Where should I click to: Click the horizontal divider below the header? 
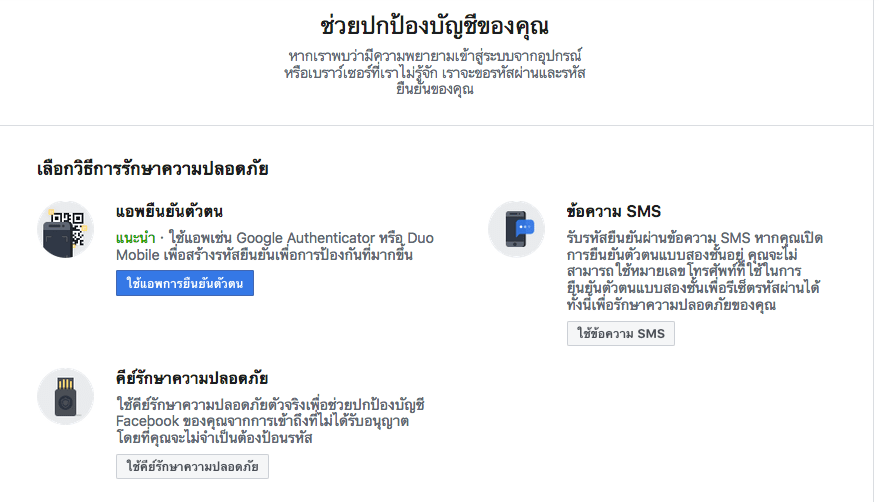[x=437, y=126]
